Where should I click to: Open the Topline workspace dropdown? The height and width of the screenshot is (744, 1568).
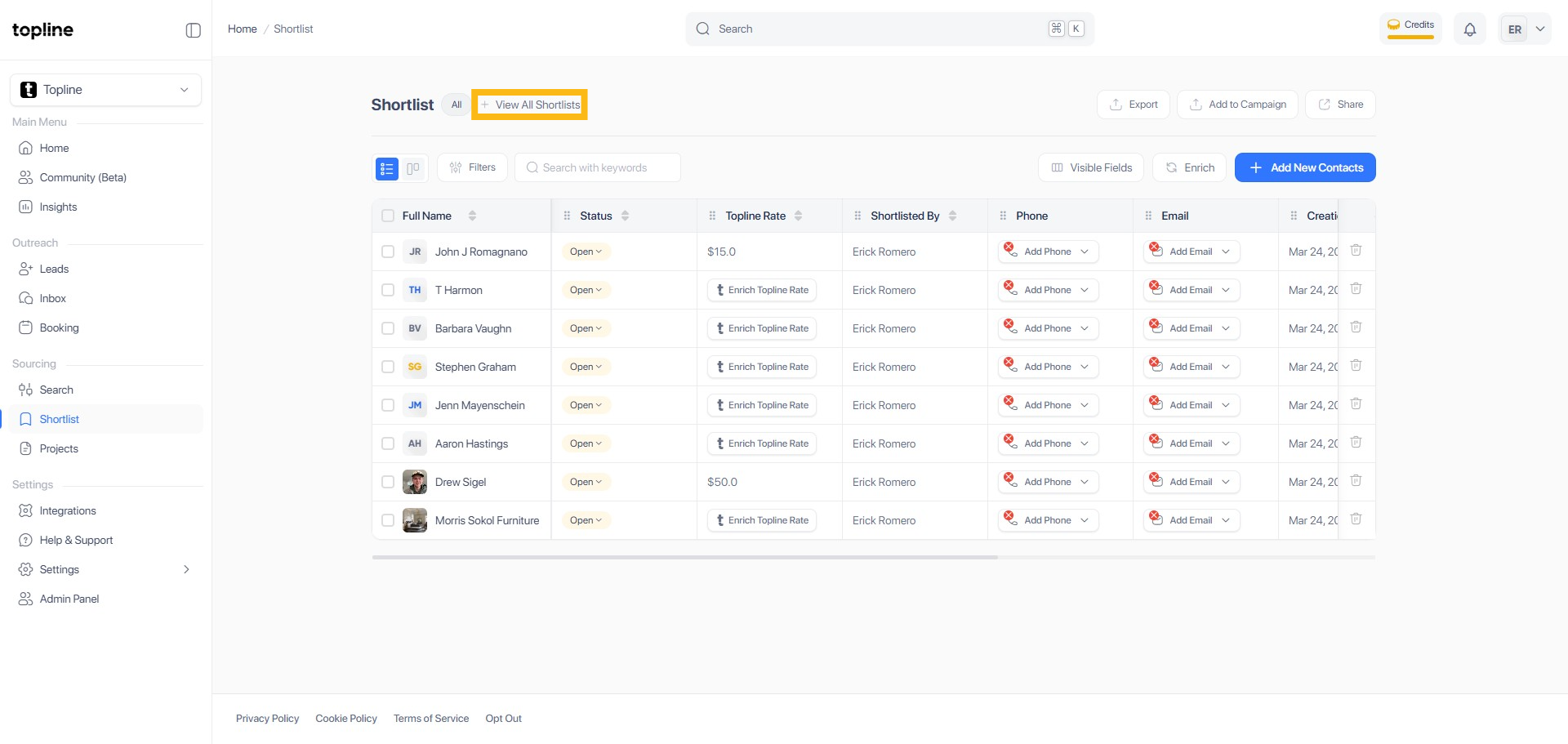click(106, 90)
